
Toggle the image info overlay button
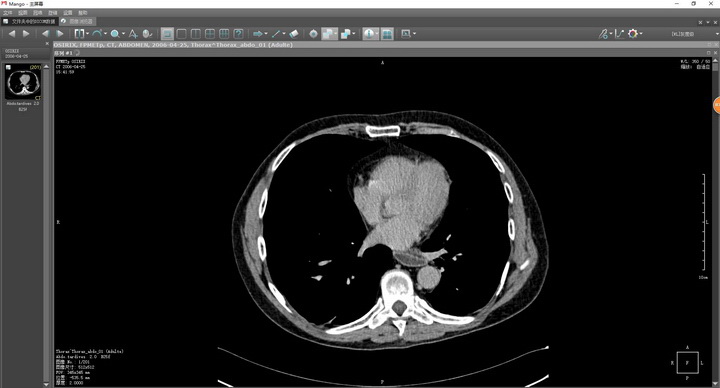(x=369, y=34)
